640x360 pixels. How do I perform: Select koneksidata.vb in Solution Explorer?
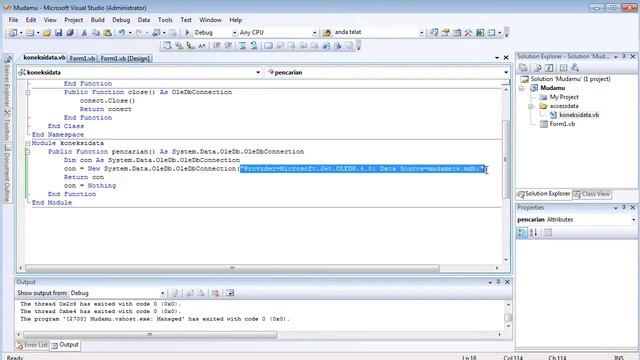coord(579,115)
